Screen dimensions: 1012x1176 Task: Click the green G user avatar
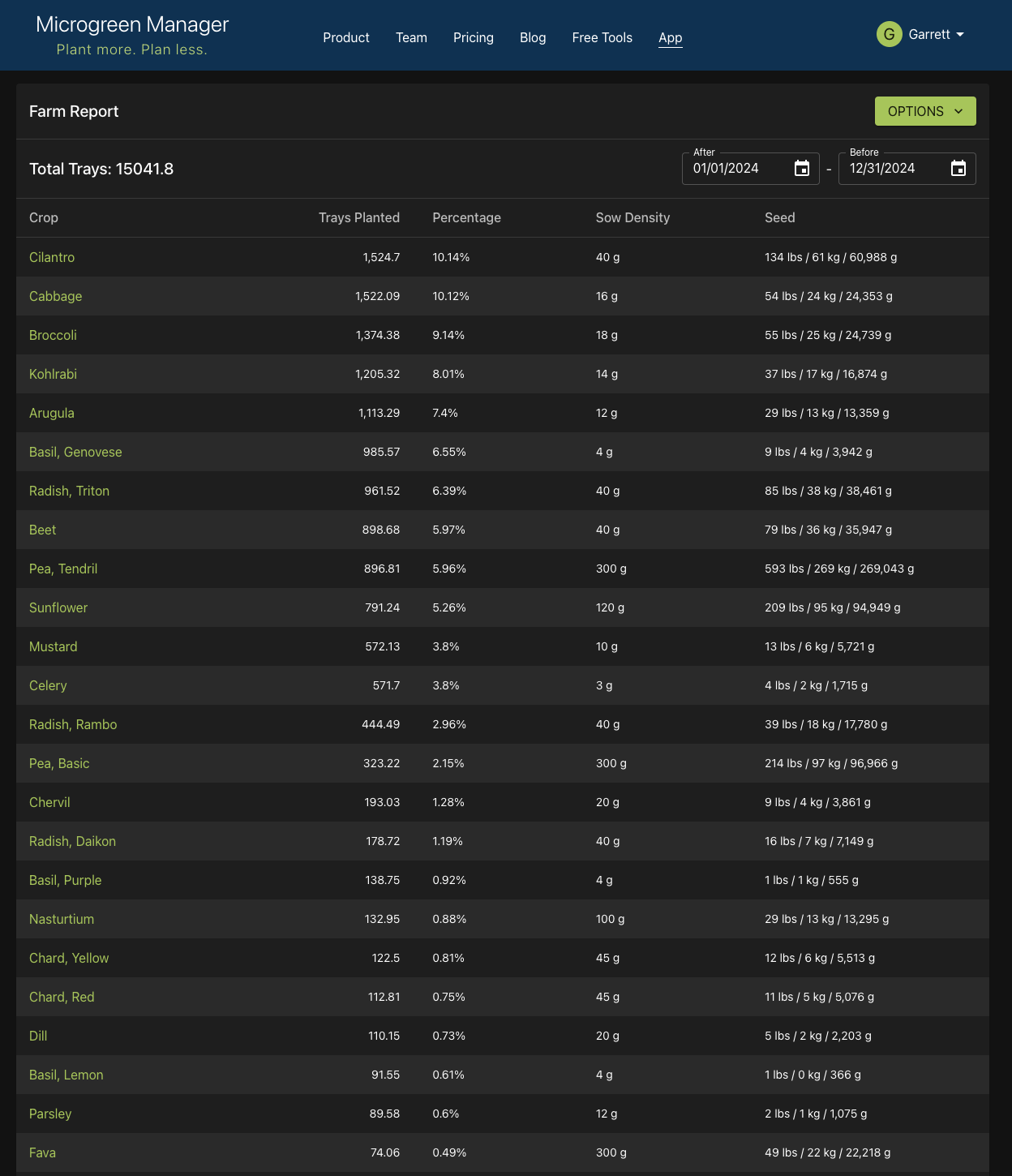coord(889,34)
